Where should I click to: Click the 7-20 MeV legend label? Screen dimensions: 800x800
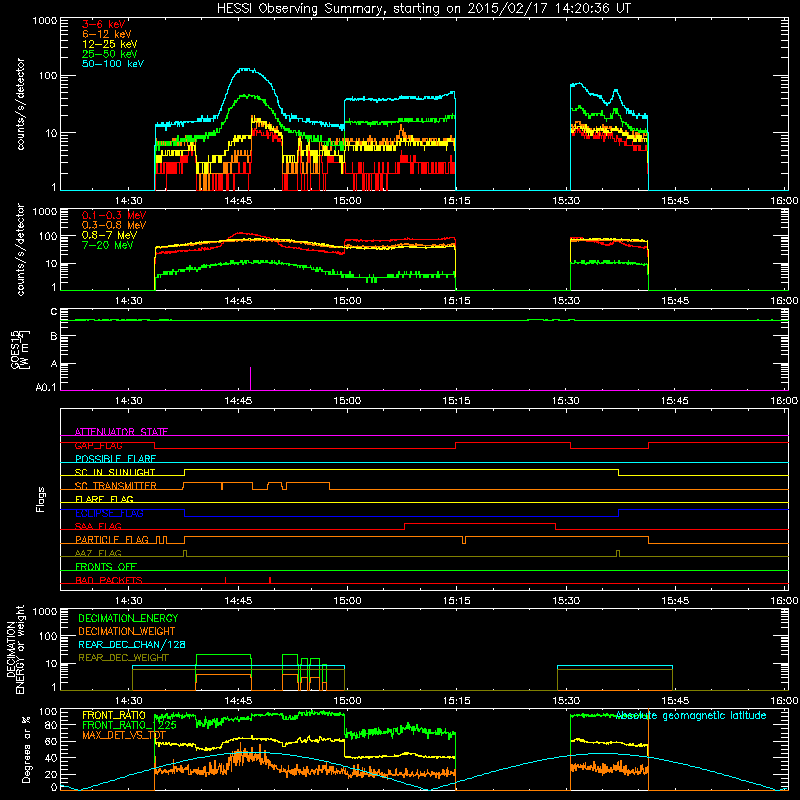[108, 245]
